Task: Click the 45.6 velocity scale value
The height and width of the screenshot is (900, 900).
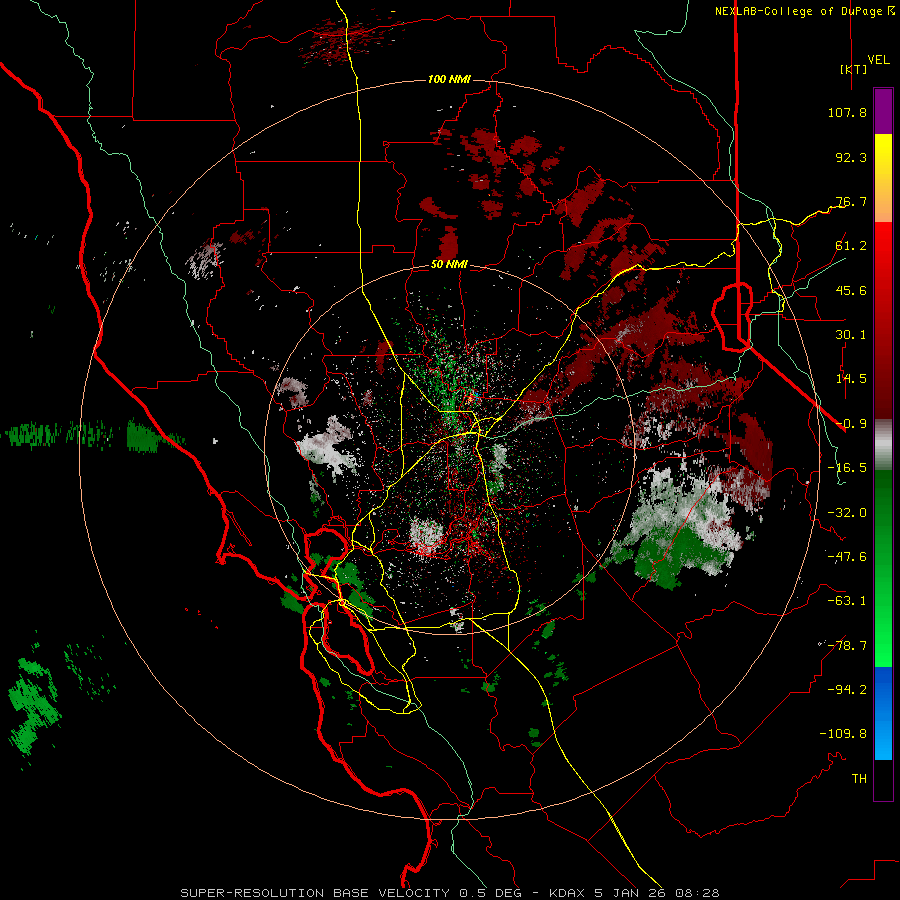Action: [x=851, y=290]
